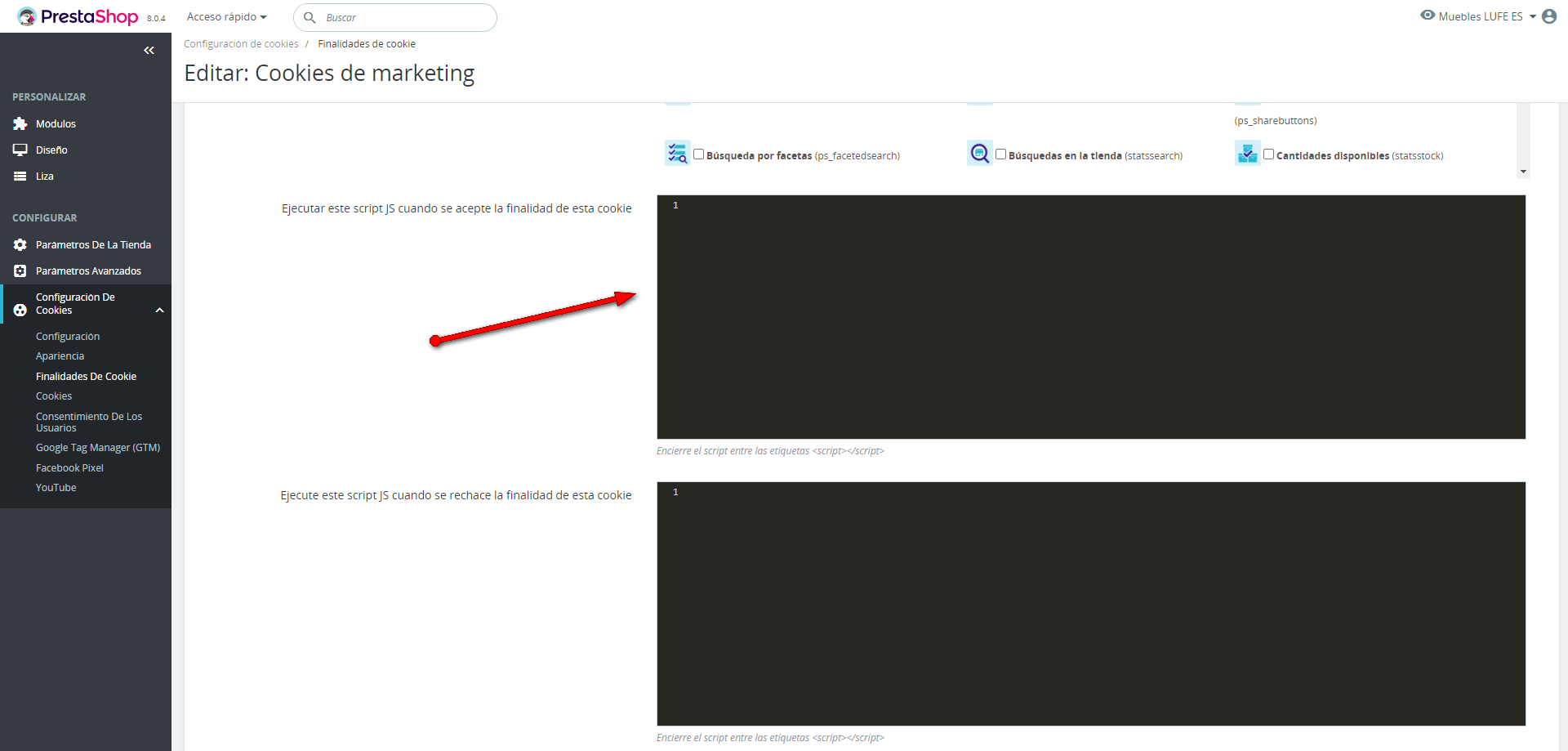Click the Configuracion De Cookies cookie icon

coord(20,311)
